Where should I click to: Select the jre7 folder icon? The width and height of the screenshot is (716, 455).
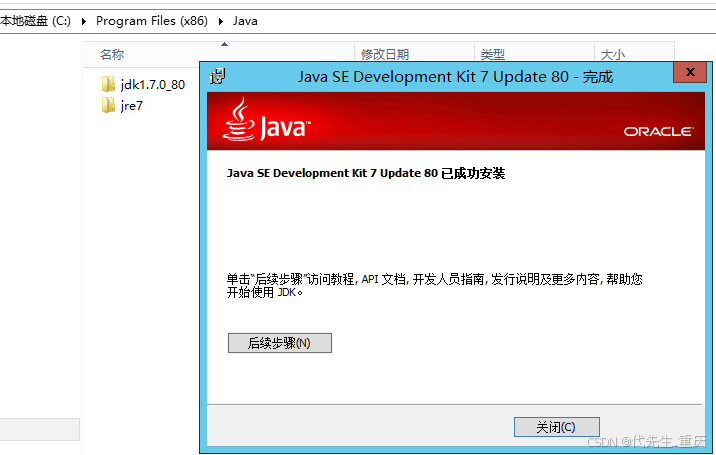pyautogui.click(x=108, y=106)
